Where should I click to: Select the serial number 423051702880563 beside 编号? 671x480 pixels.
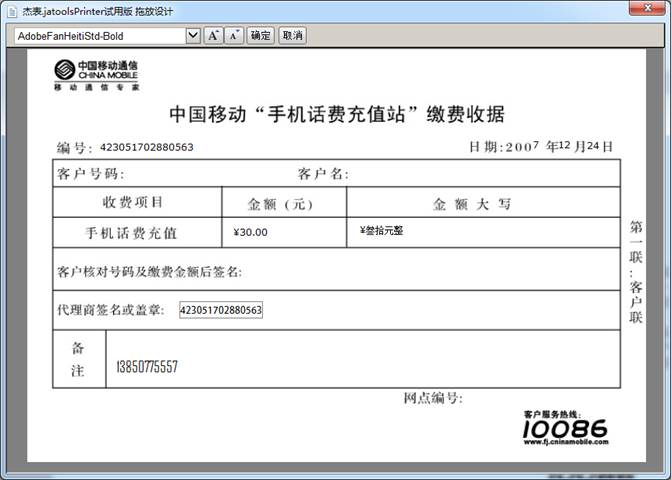(x=147, y=147)
